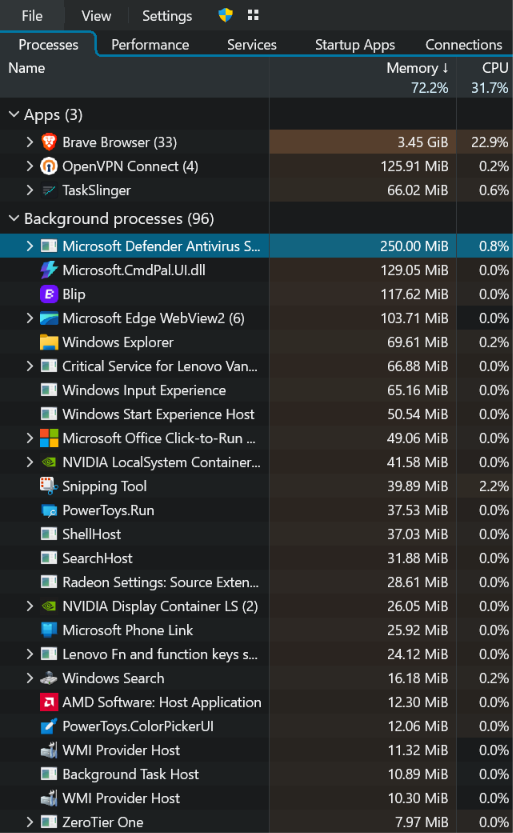
Task: Click the Brave Browser lion icon
Action: pyautogui.click(x=49, y=142)
